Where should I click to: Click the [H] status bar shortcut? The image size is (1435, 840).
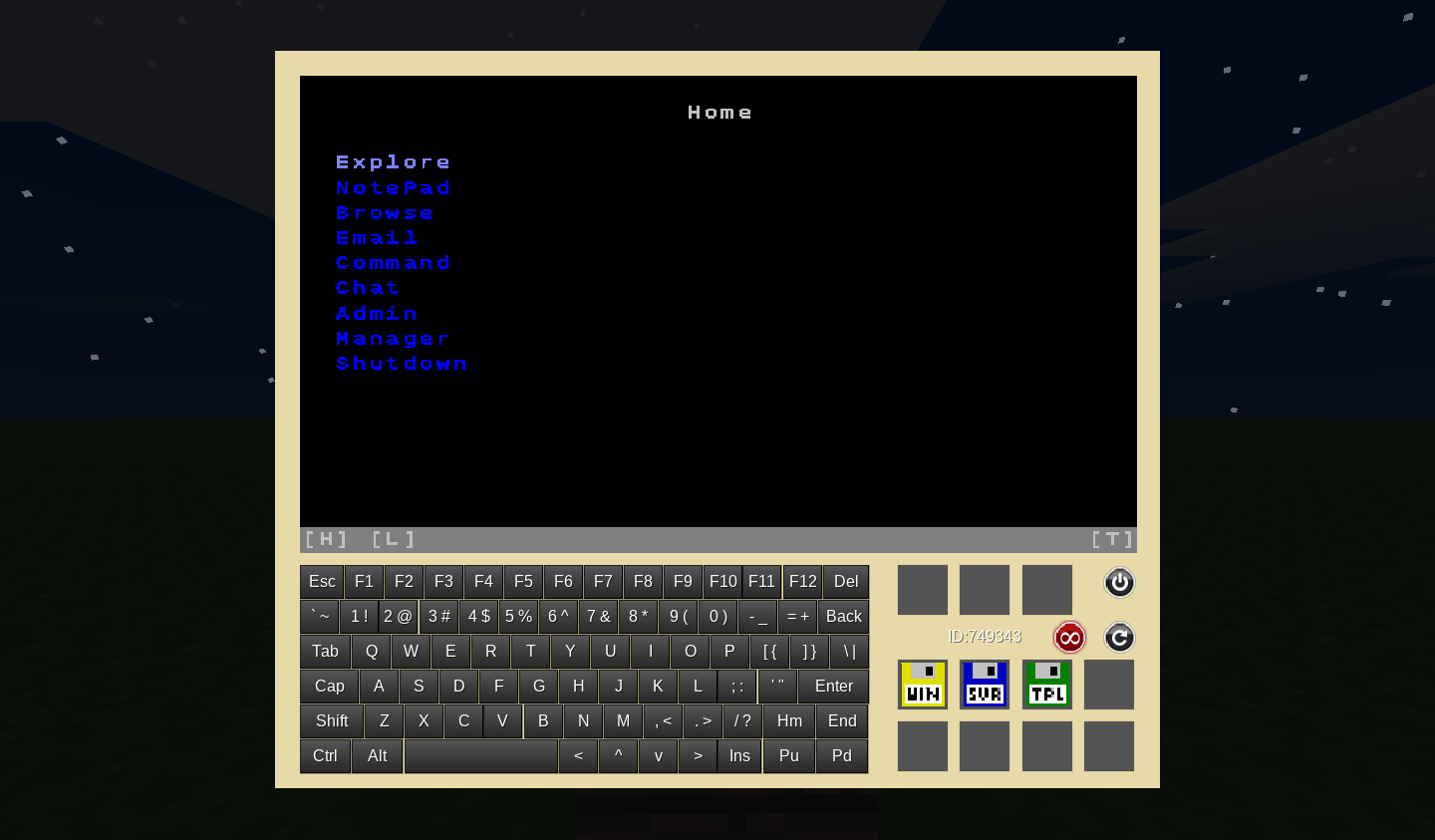point(326,539)
